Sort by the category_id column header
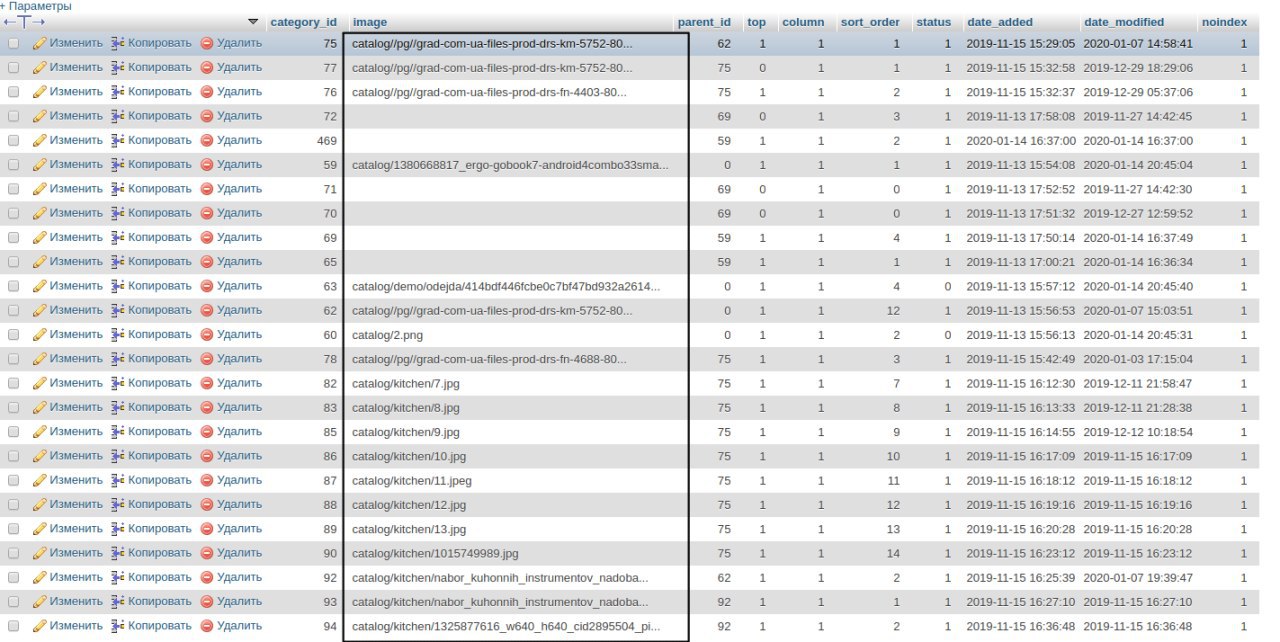The height and width of the screenshot is (642, 1280). (x=303, y=22)
